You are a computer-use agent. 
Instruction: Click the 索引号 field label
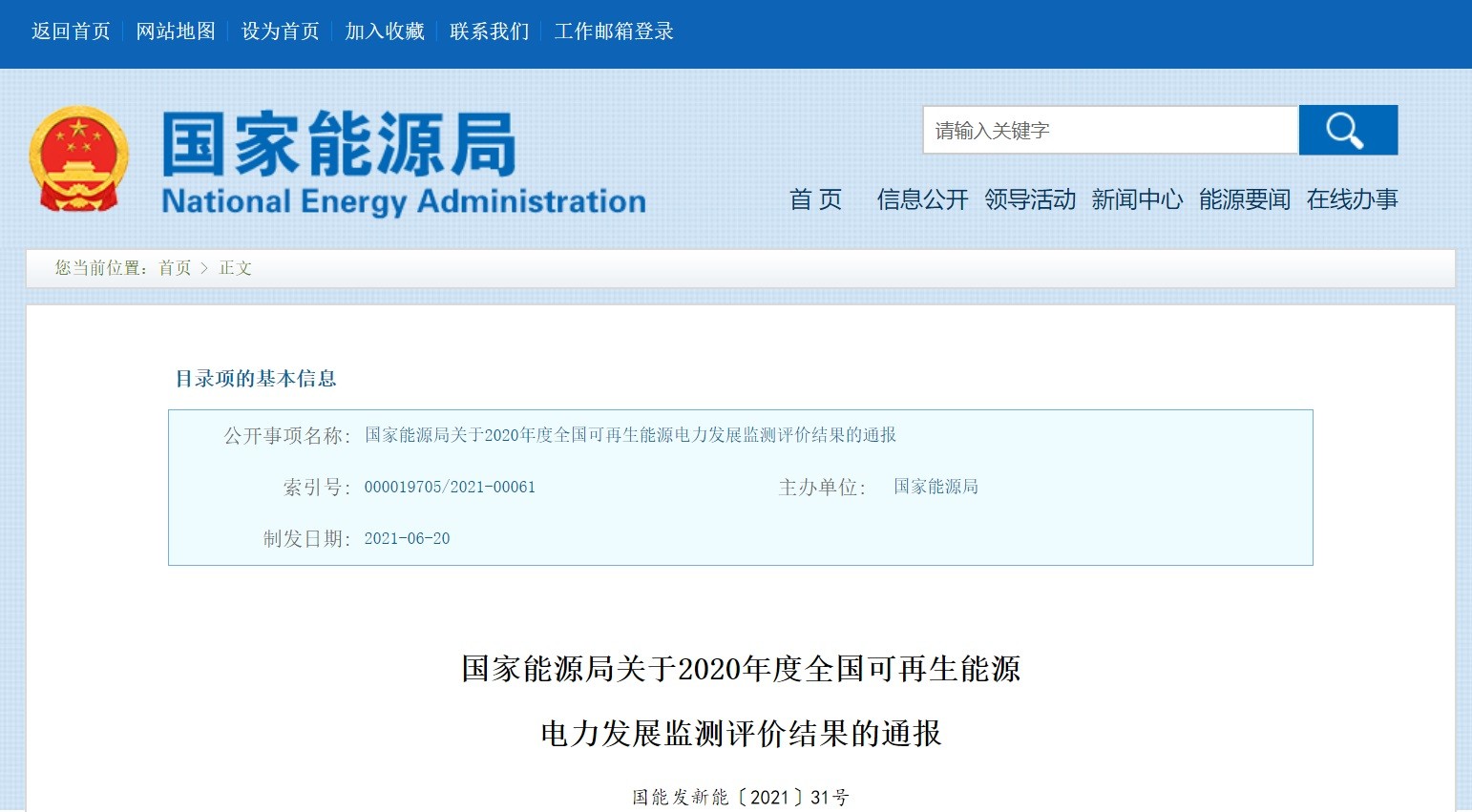(317, 488)
